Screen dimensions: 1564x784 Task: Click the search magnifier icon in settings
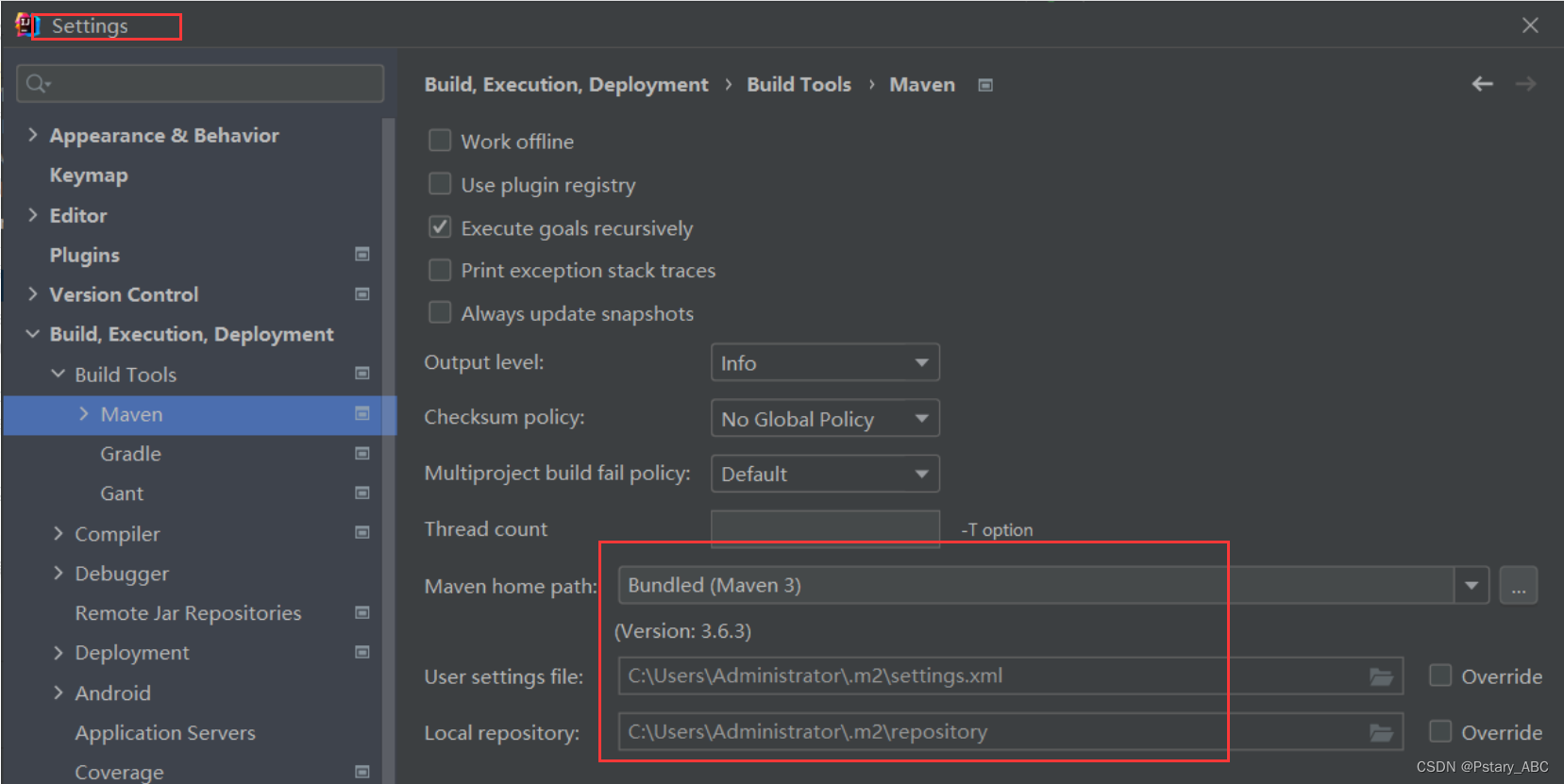pyautogui.click(x=37, y=84)
